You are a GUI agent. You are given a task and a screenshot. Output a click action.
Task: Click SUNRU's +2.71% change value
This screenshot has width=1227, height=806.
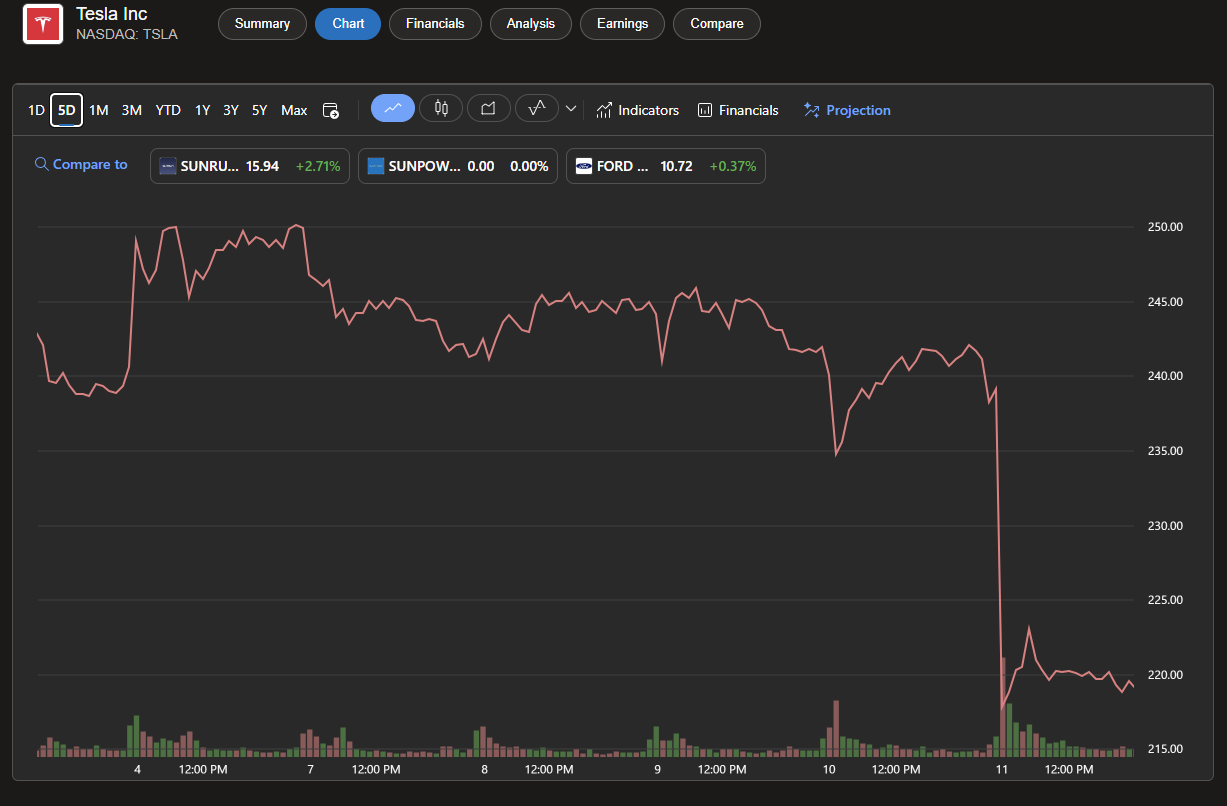pyautogui.click(x=318, y=166)
